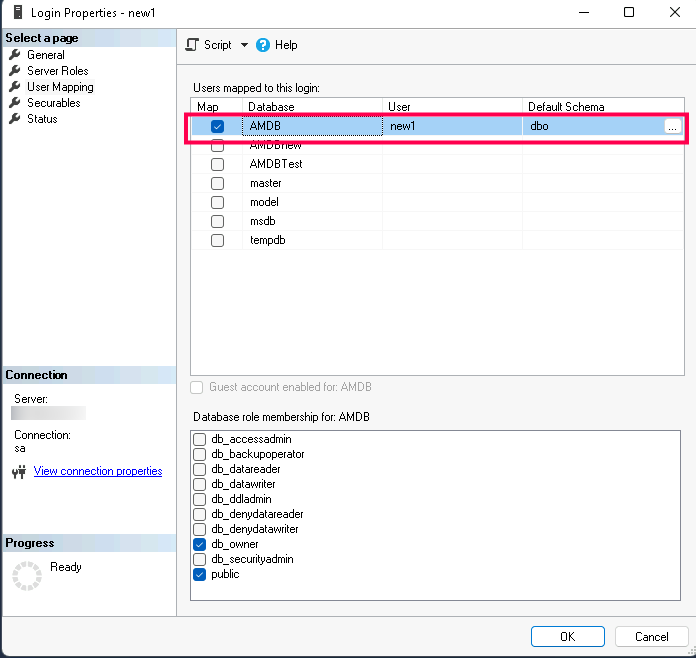Click the new1 User cell for AMDB
Viewport: 696px width, 658px height.
coord(452,127)
